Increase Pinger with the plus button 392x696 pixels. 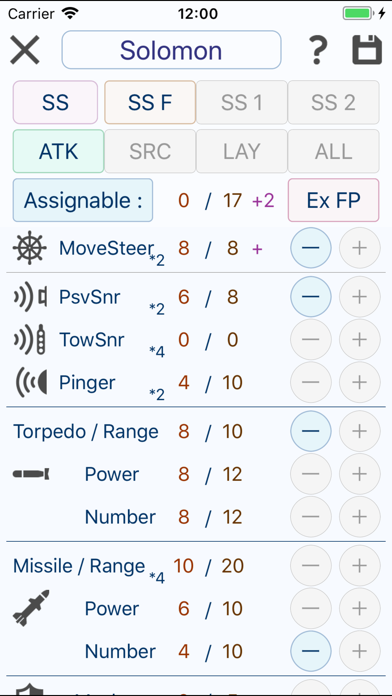pyautogui.click(x=360, y=382)
